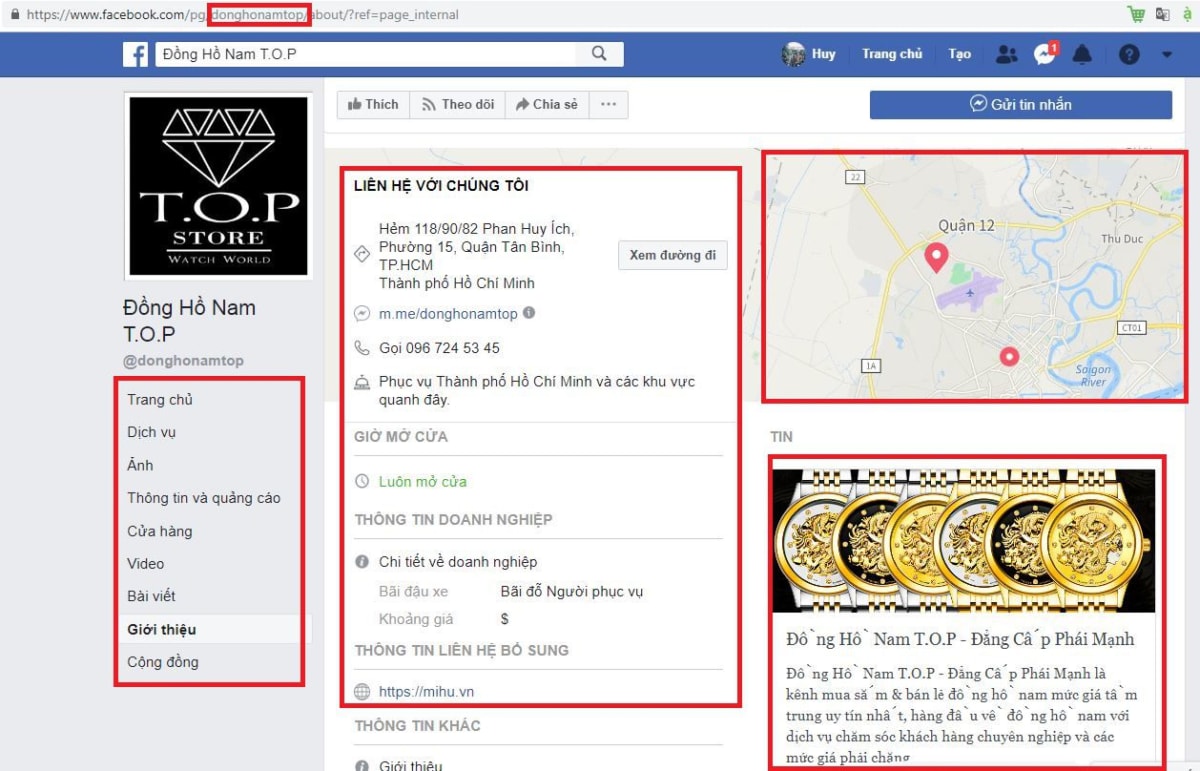Click the browser address bar URL

243,15
